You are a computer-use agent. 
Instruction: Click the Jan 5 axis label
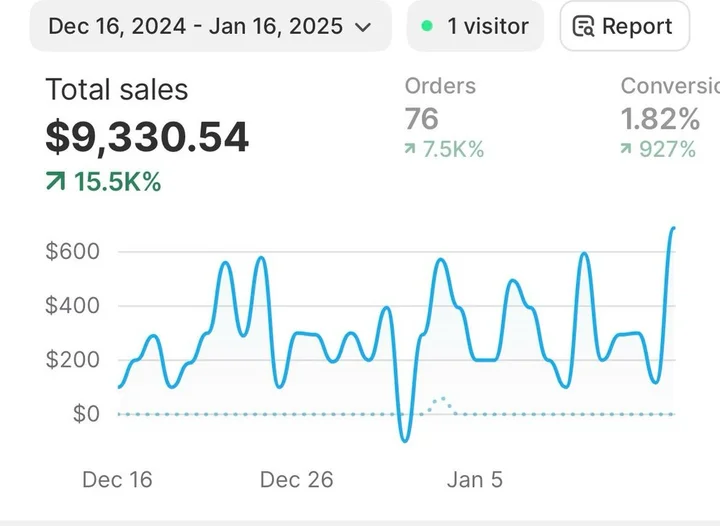pos(475,480)
